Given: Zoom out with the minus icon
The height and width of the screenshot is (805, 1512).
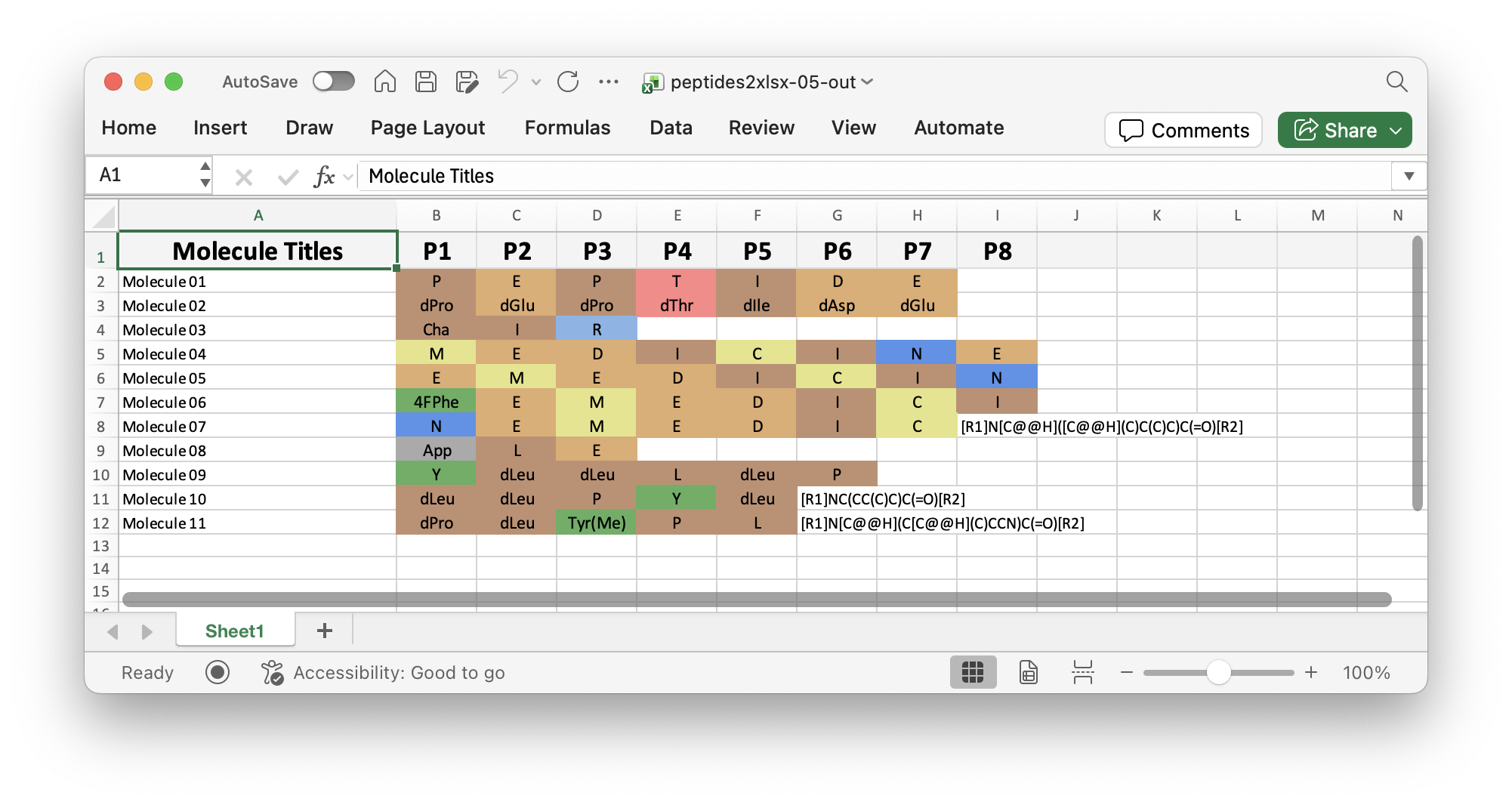Looking at the screenshot, I should (1127, 672).
